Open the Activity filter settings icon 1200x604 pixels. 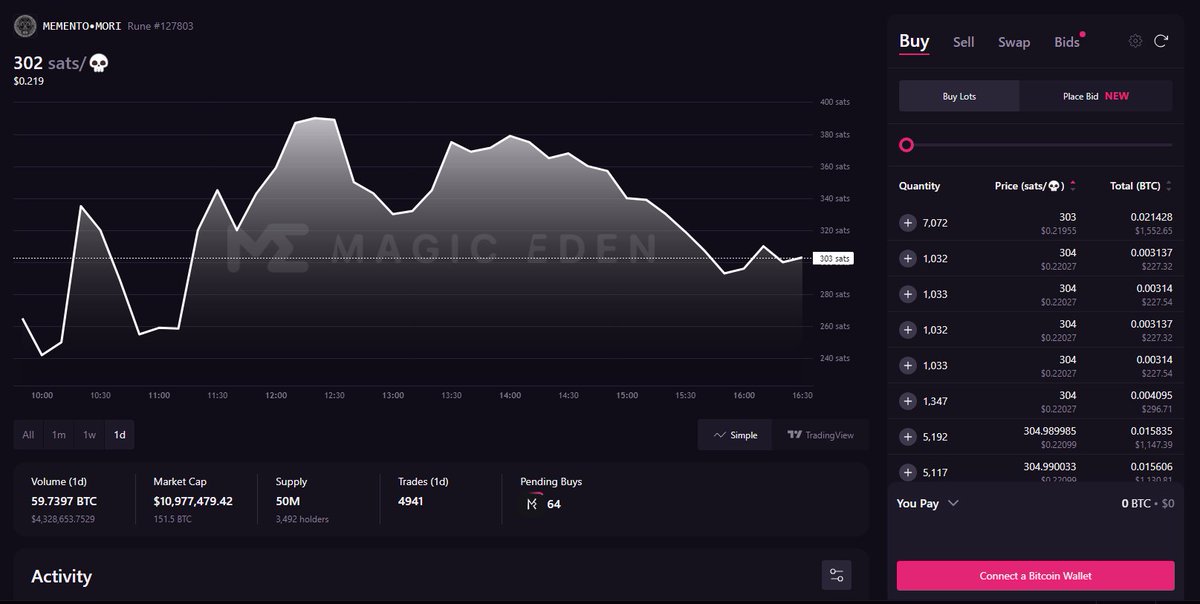click(836, 575)
